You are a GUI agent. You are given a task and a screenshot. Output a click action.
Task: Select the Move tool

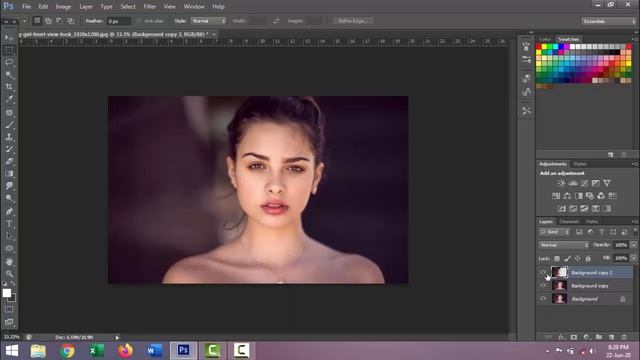tap(9, 38)
